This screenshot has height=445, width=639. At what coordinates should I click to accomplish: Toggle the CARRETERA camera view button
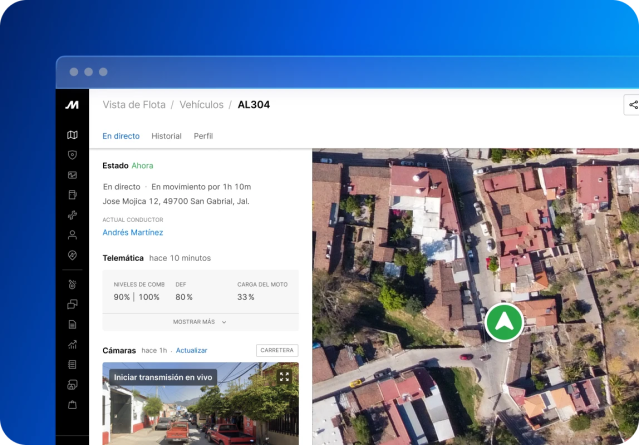click(x=277, y=350)
